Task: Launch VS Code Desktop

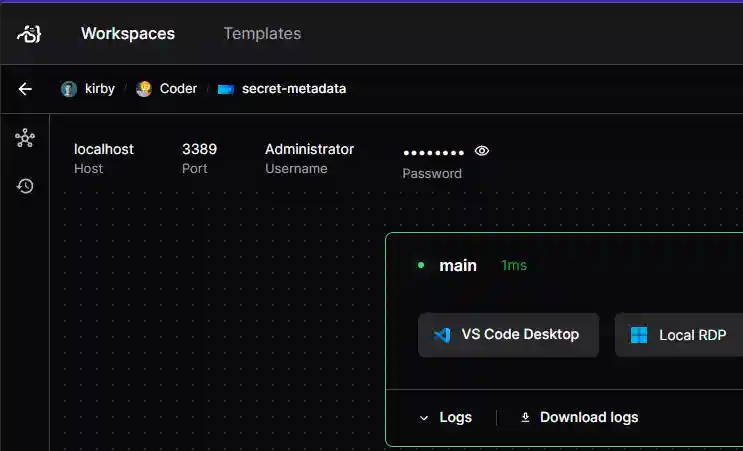Action: (508, 335)
